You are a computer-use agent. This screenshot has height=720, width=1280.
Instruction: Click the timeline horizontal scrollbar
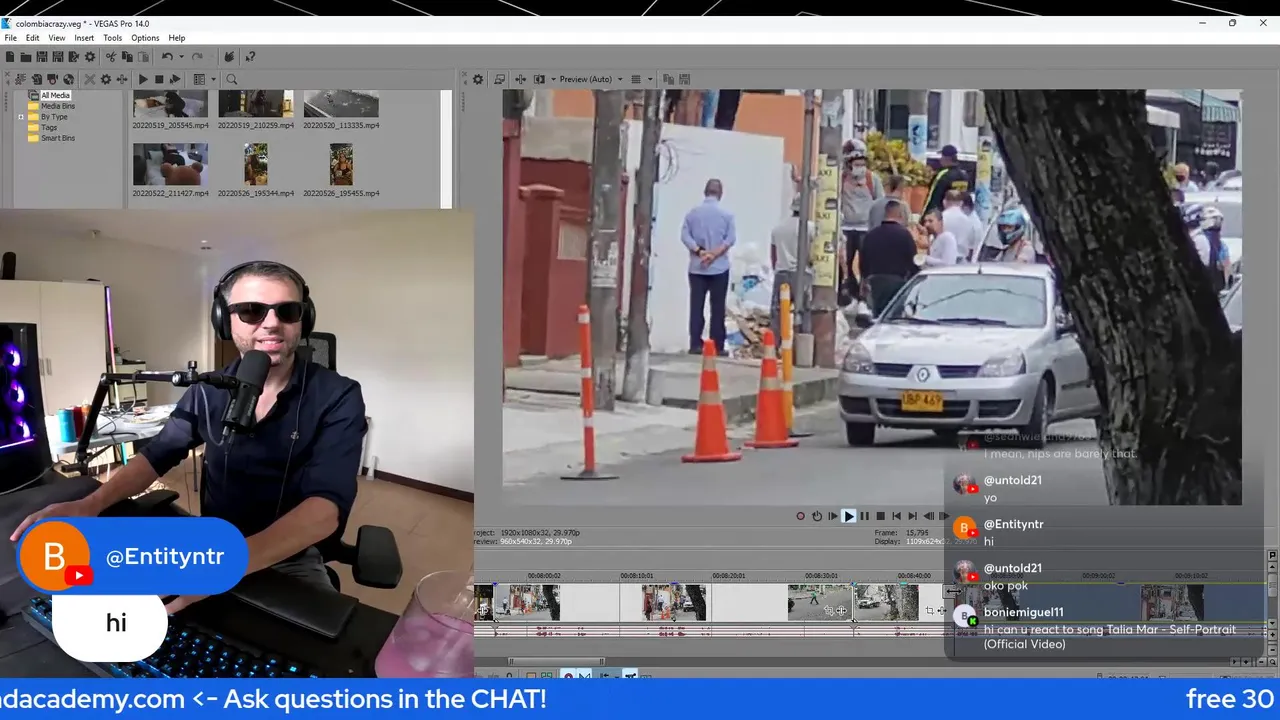point(555,661)
